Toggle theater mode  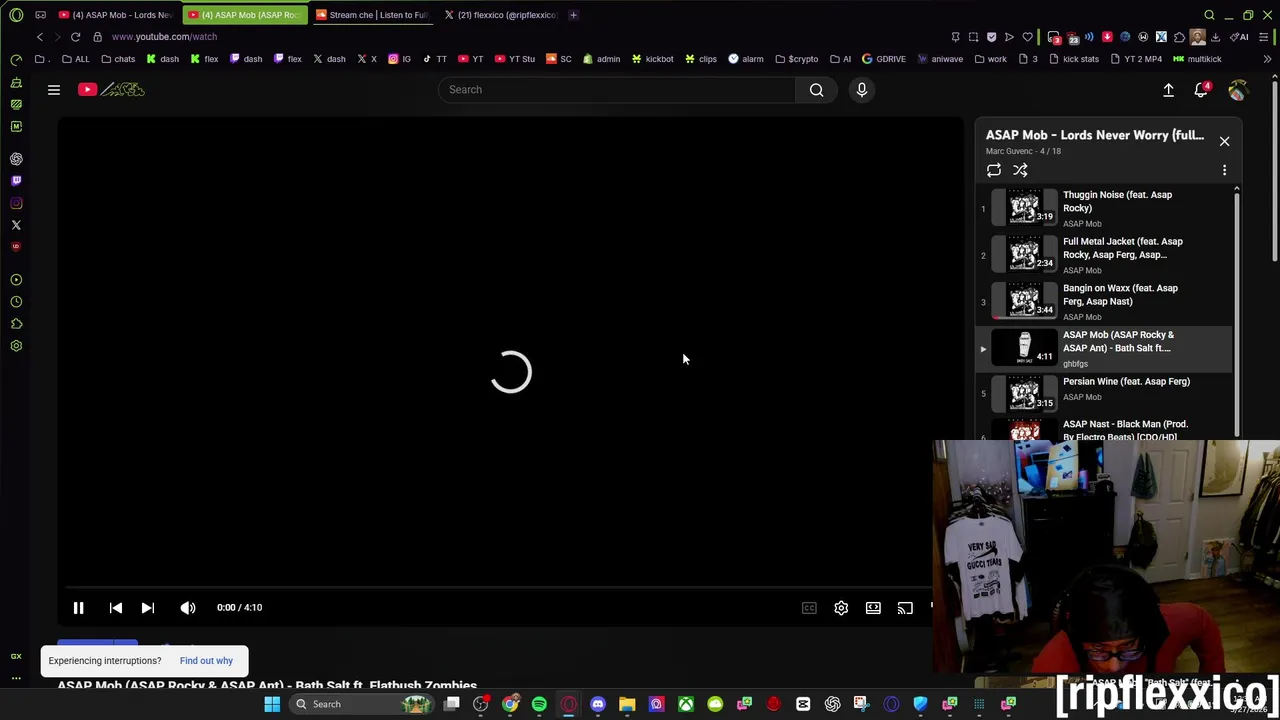873,607
